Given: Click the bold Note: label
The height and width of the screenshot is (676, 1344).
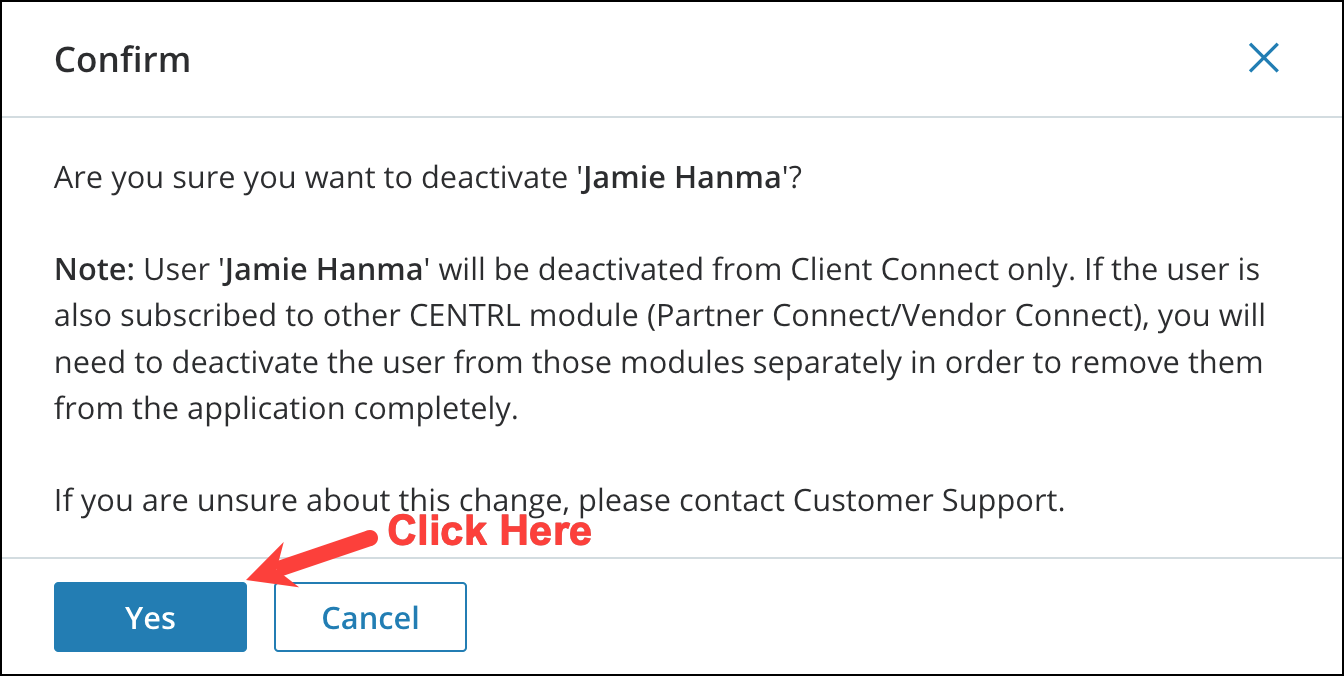Looking at the screenshot, I should (95, 270).
